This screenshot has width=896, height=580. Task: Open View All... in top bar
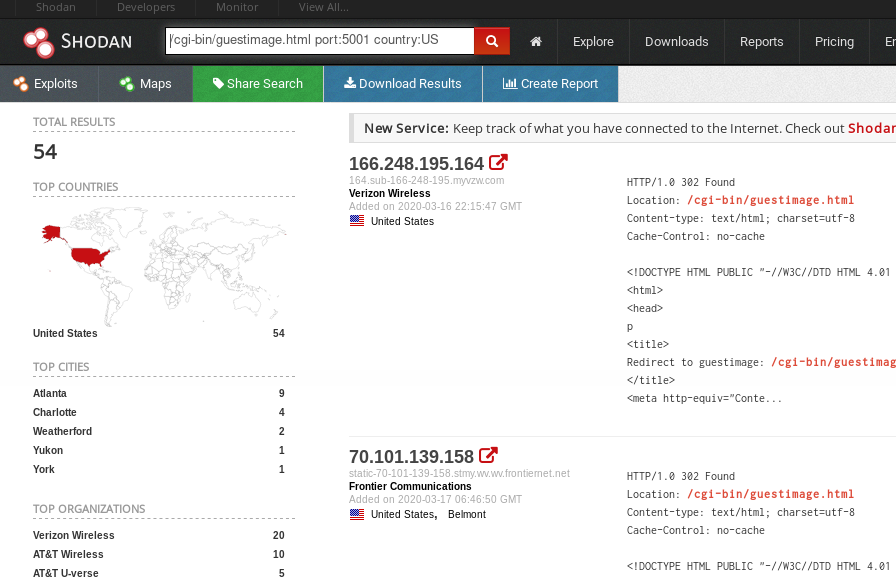point(323,7)
